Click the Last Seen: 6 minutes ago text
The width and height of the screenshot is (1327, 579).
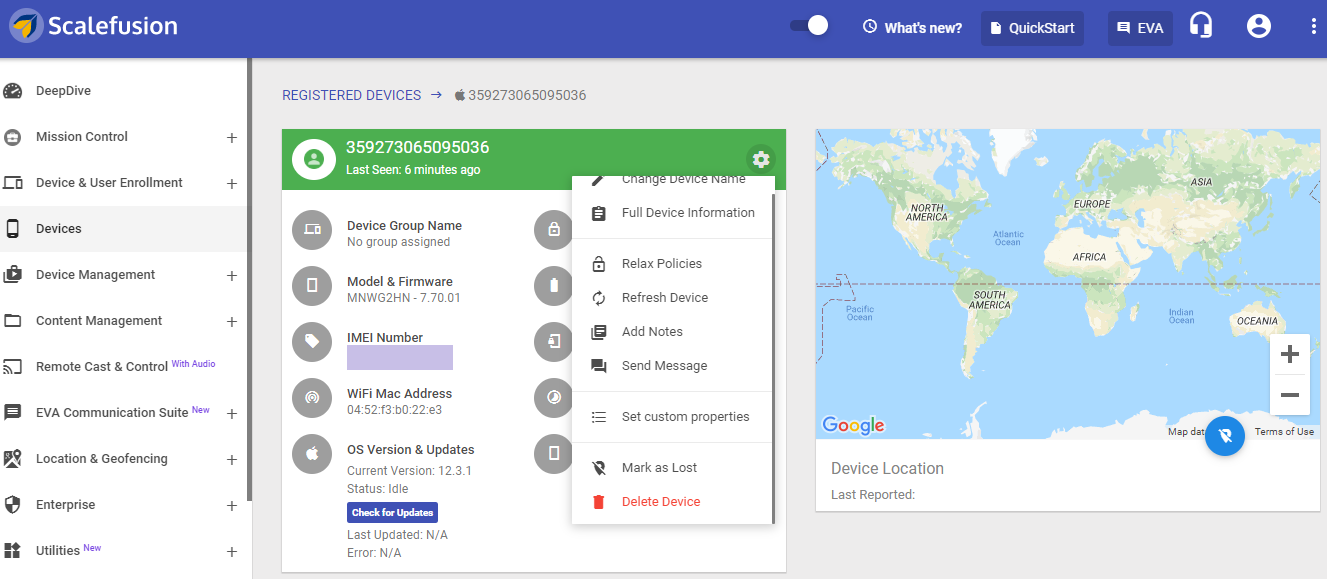point(413,170)
